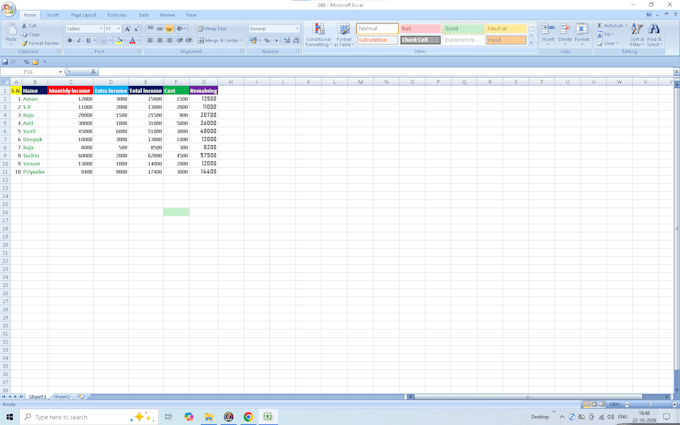
Task: Toggle Italic formatting
Action: click(79, 40)
